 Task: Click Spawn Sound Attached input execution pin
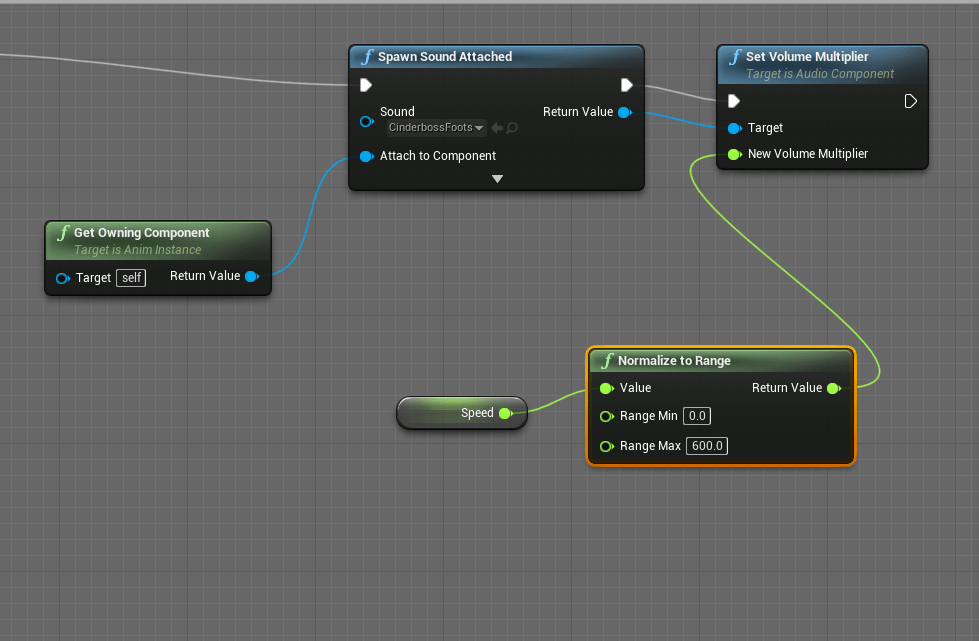[x=366, y=85]
